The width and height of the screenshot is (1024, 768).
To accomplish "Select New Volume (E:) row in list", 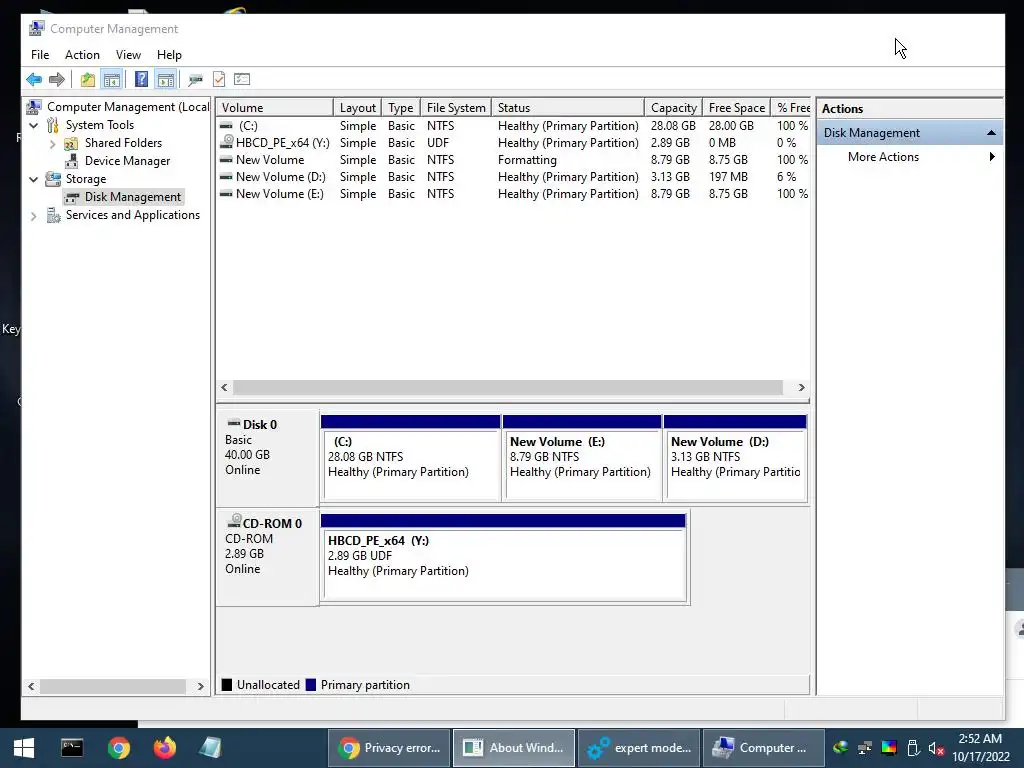I will click(x=513, y=193).
